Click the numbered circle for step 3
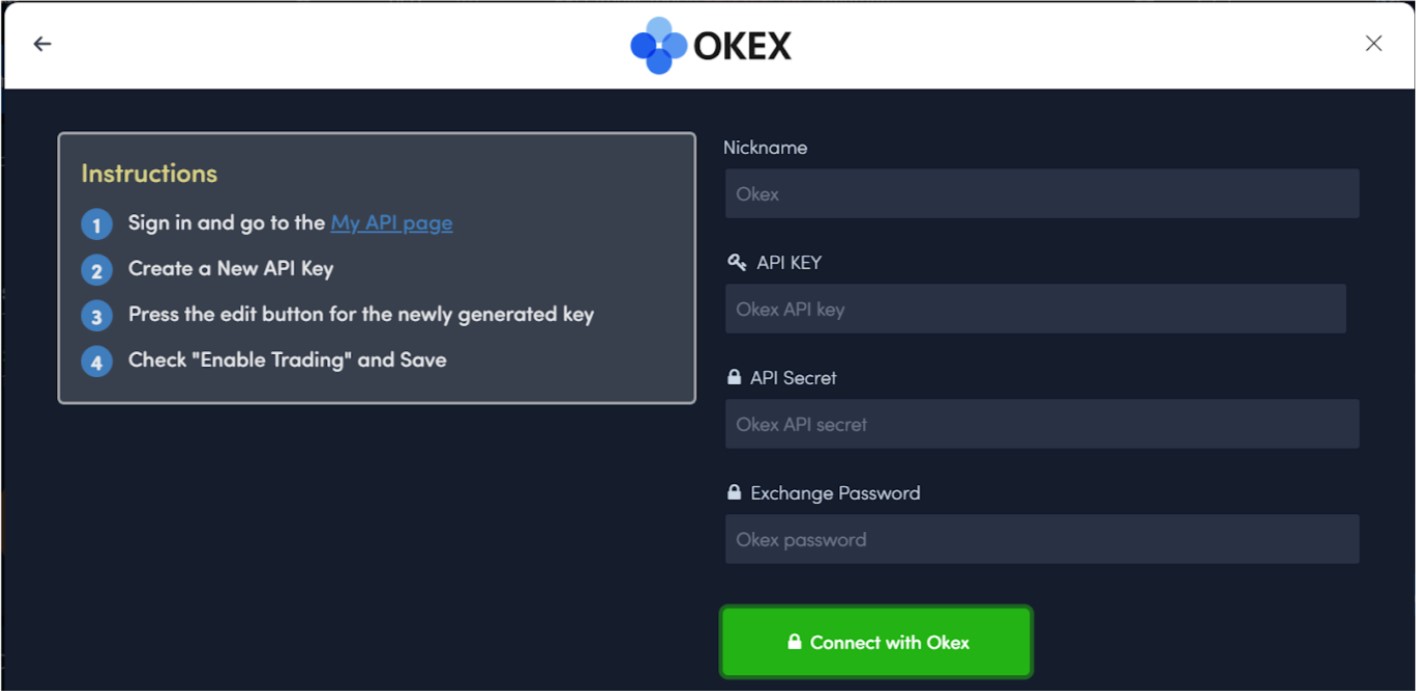Viewport: 1416px width, 691px height. (x=97, y=315)
